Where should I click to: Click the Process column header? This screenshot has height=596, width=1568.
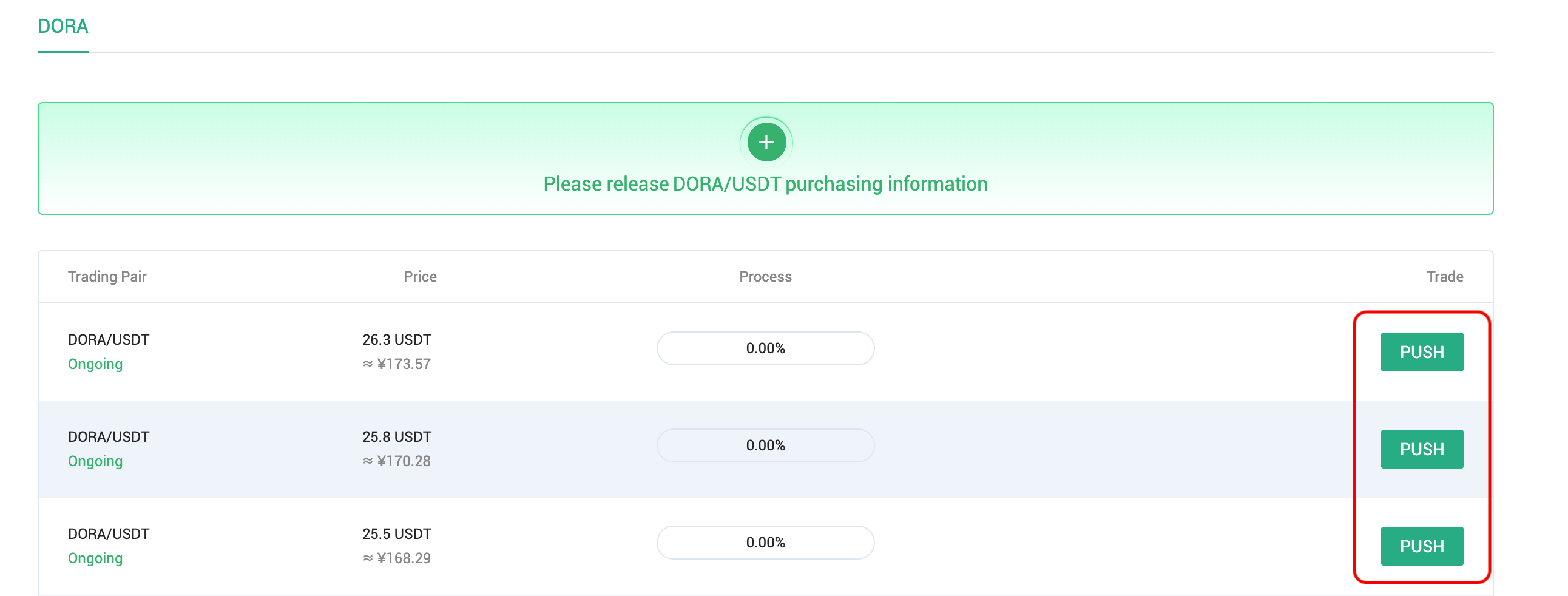pyautogui.click(x=765, y=276)
